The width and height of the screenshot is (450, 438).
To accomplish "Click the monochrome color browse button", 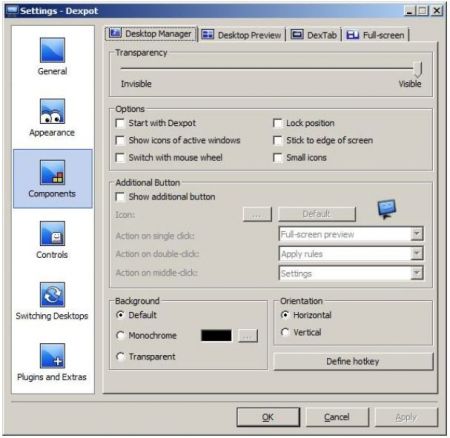I will coord(248,336).
